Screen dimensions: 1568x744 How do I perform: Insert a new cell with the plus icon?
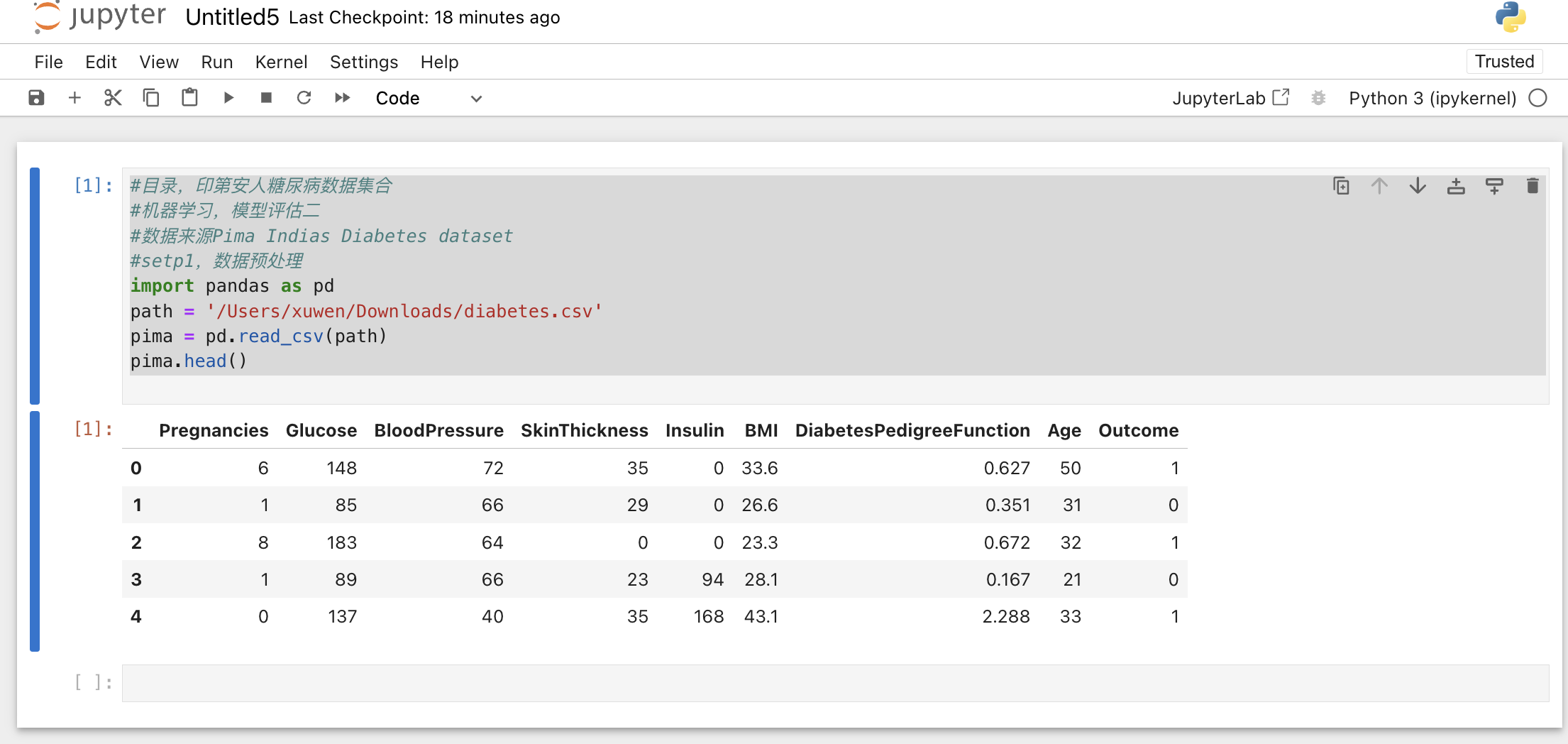74,98
